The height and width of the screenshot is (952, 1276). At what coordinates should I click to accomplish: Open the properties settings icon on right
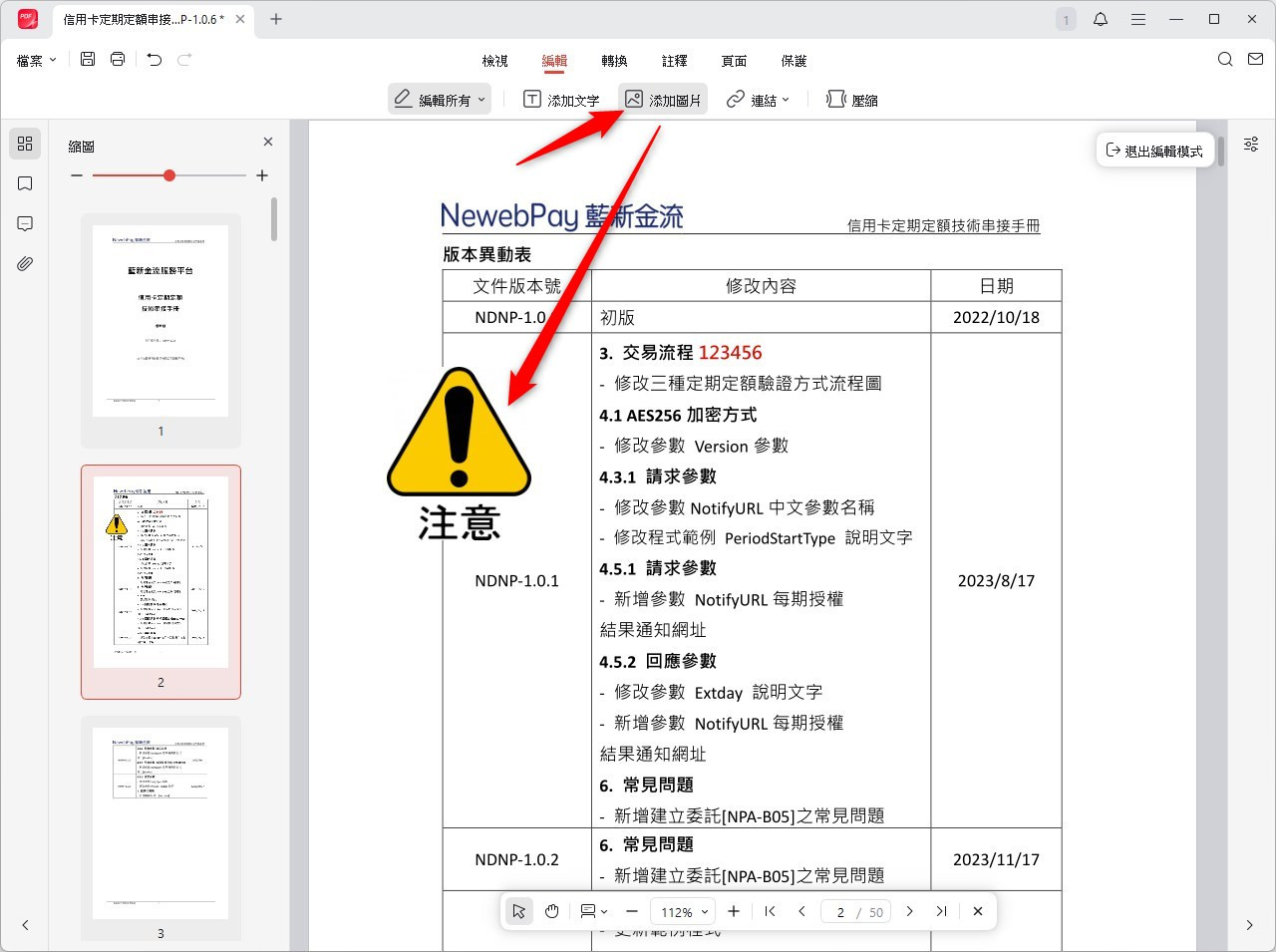(x=1251, y=145)
